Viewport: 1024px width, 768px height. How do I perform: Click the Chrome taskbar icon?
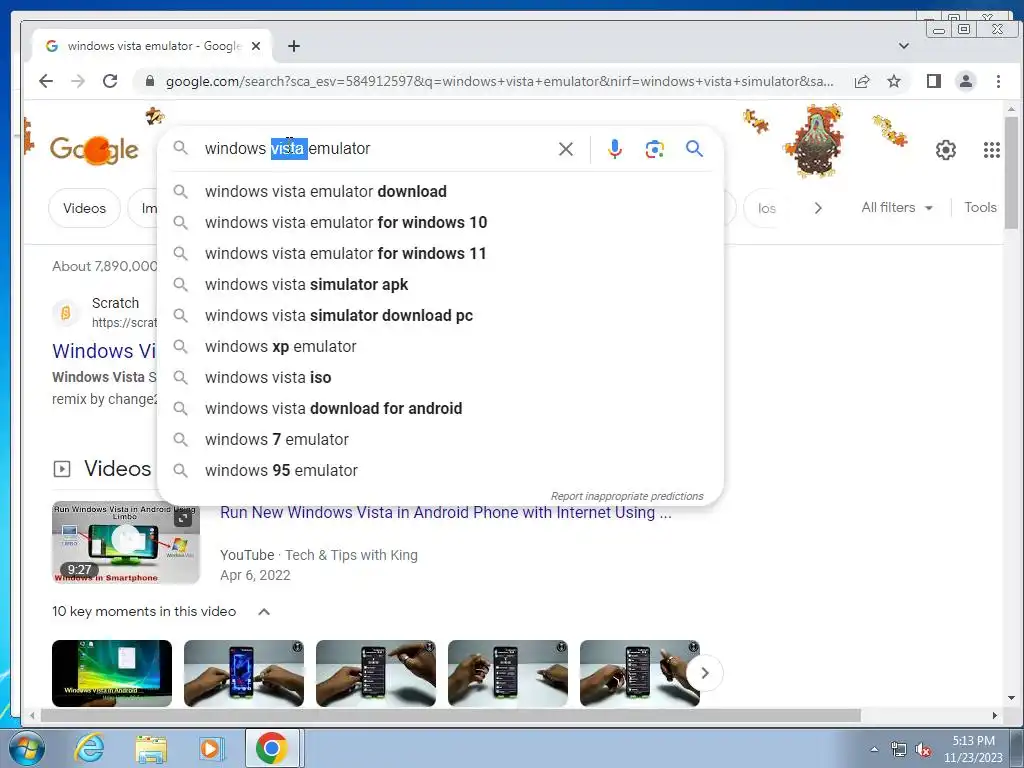click(x=272, y=748)
